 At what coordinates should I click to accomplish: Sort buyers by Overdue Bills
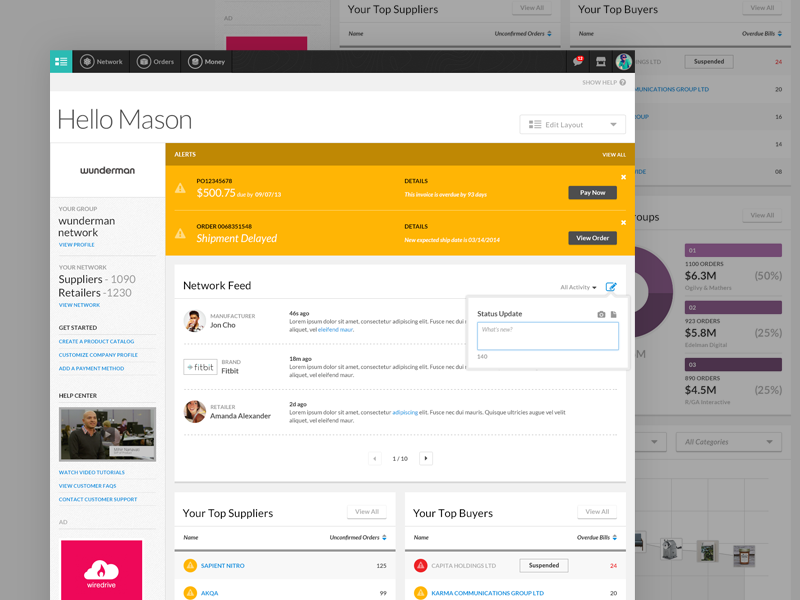click(596, 538)
